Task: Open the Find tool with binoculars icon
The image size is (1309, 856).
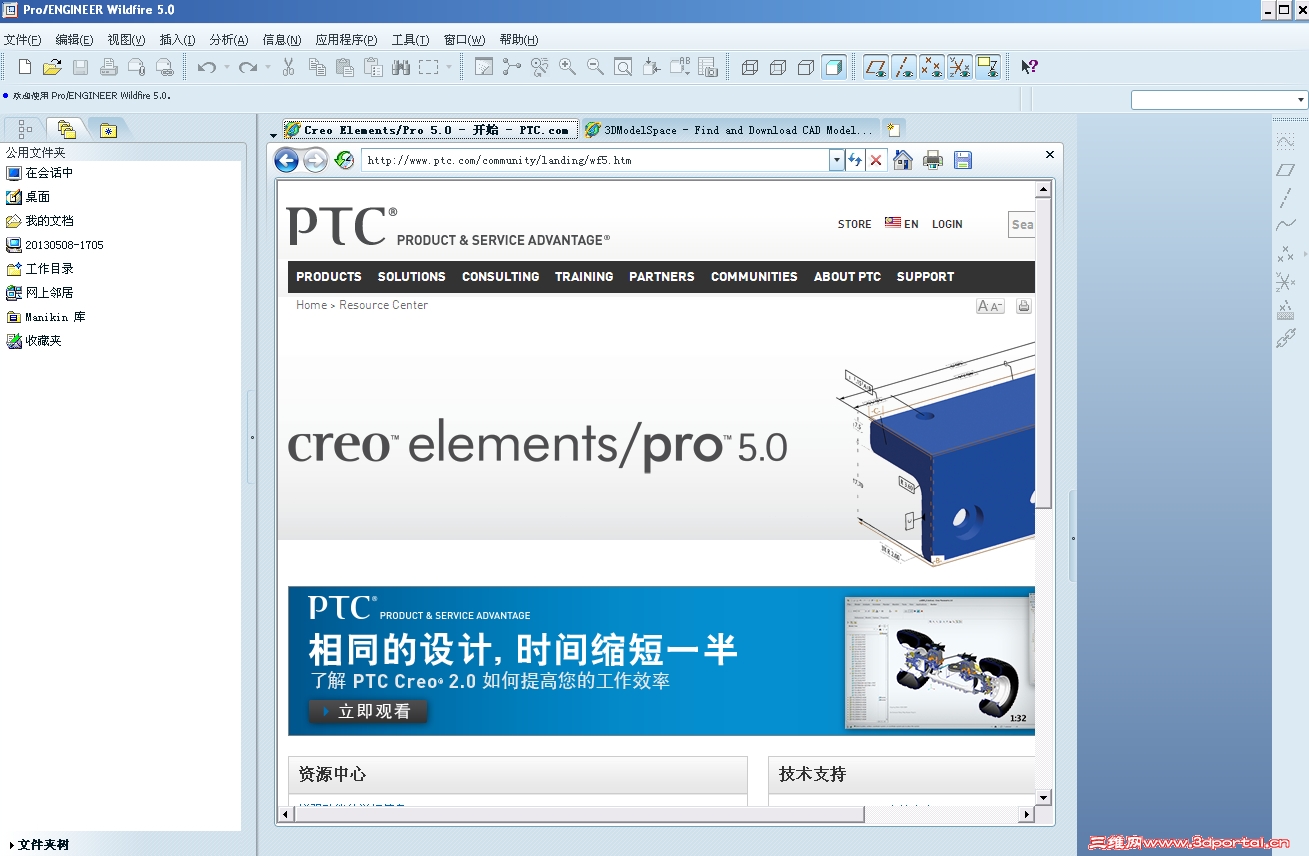Action: click(401, 67)
